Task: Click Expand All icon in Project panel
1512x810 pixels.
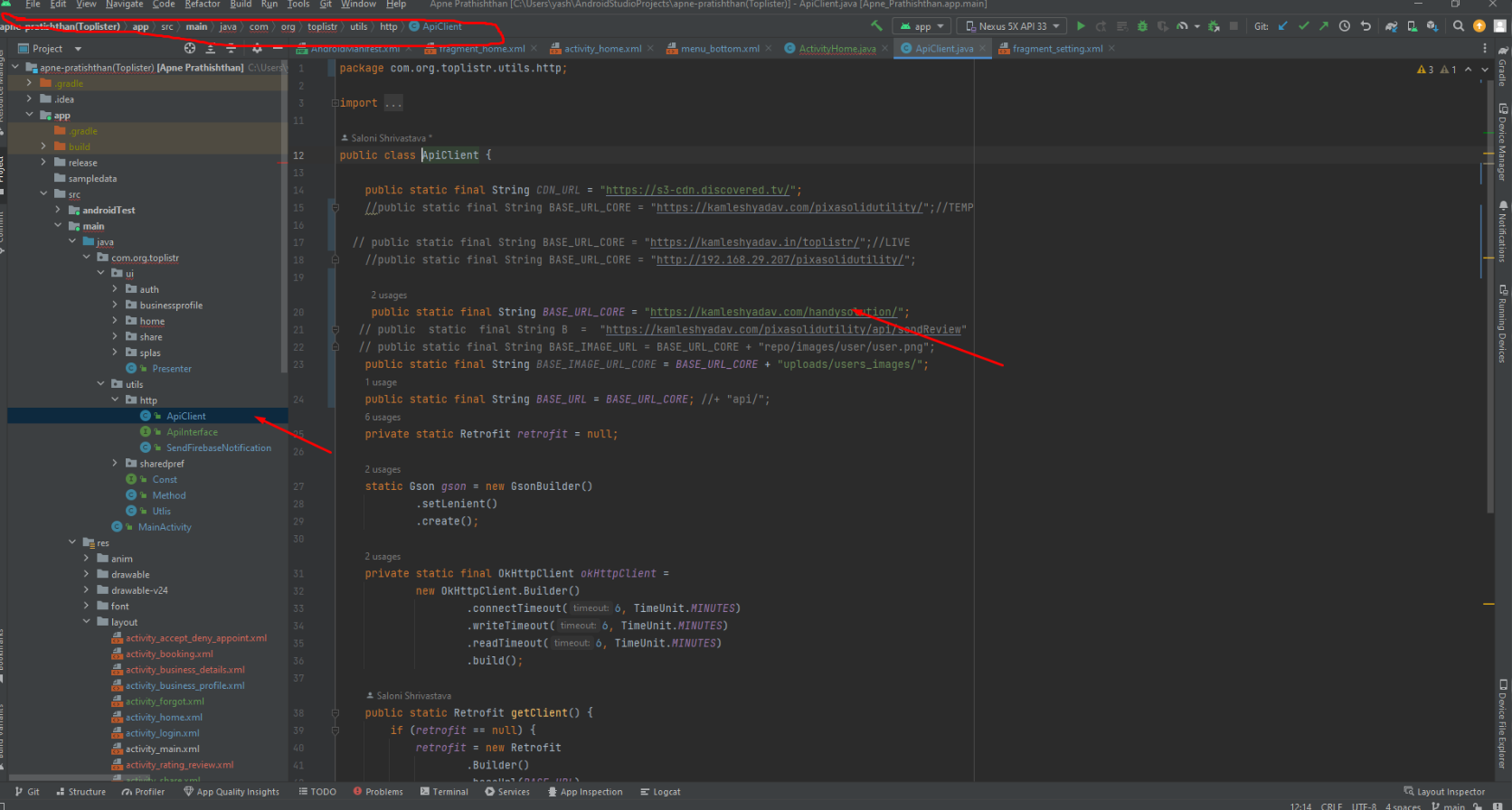Action: click(x=211, y=49)
